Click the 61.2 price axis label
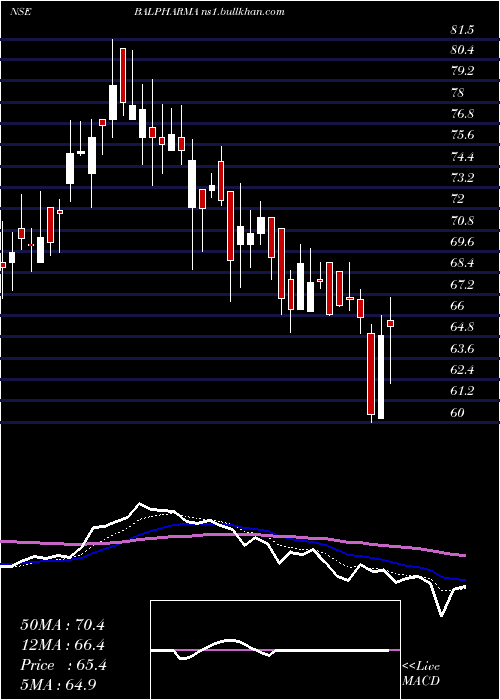The width and height of the screenshot is (500, 700). [x=462, y=391]
